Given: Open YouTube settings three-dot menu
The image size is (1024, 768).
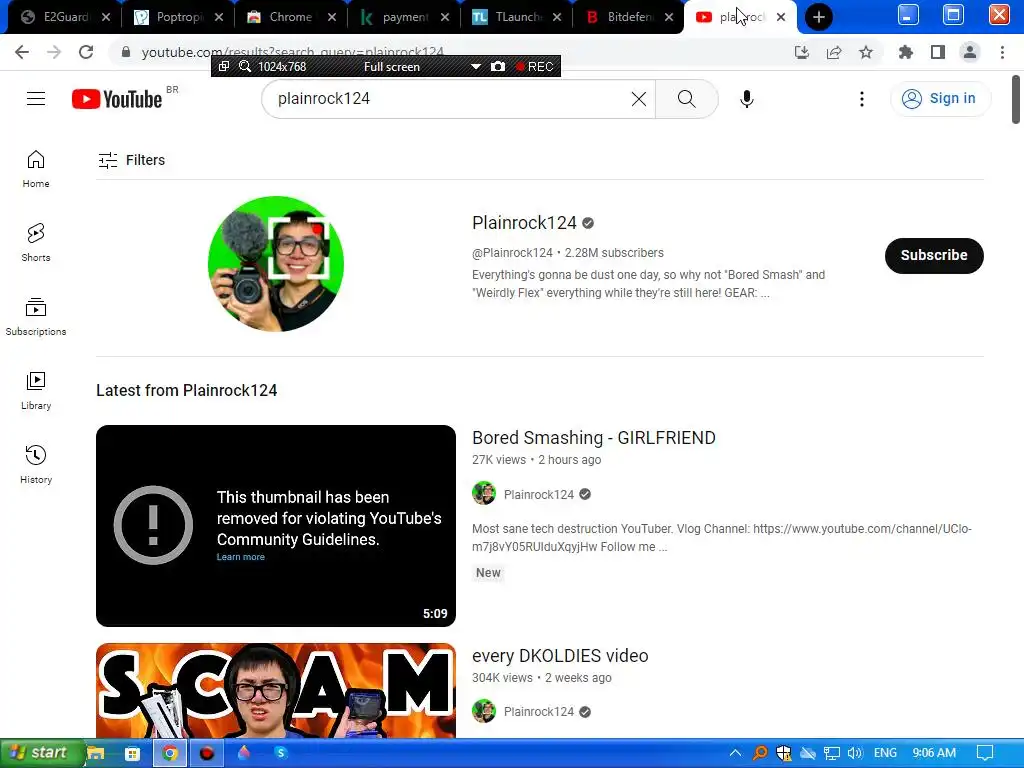Looking at the screenshot, I should point(862,99).
